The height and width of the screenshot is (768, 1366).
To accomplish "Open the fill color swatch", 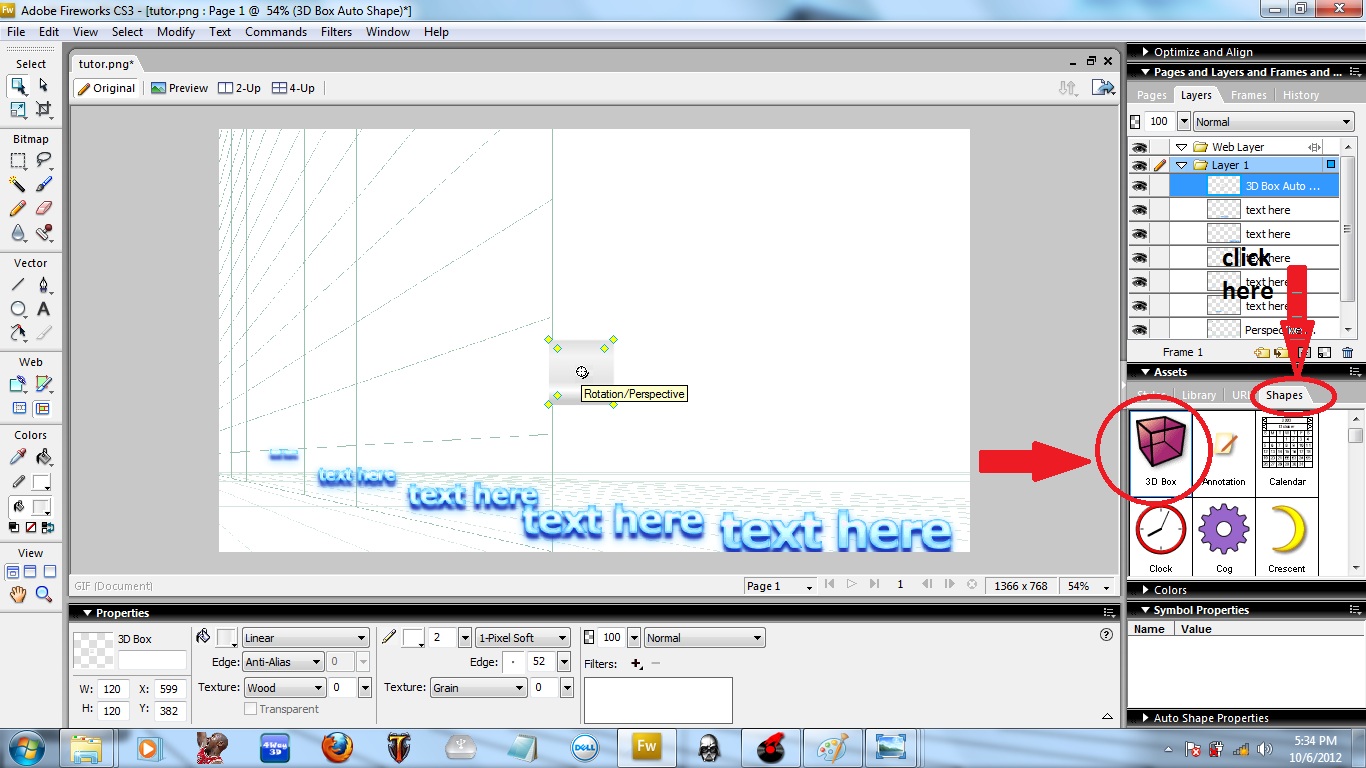I will point(227,637).
